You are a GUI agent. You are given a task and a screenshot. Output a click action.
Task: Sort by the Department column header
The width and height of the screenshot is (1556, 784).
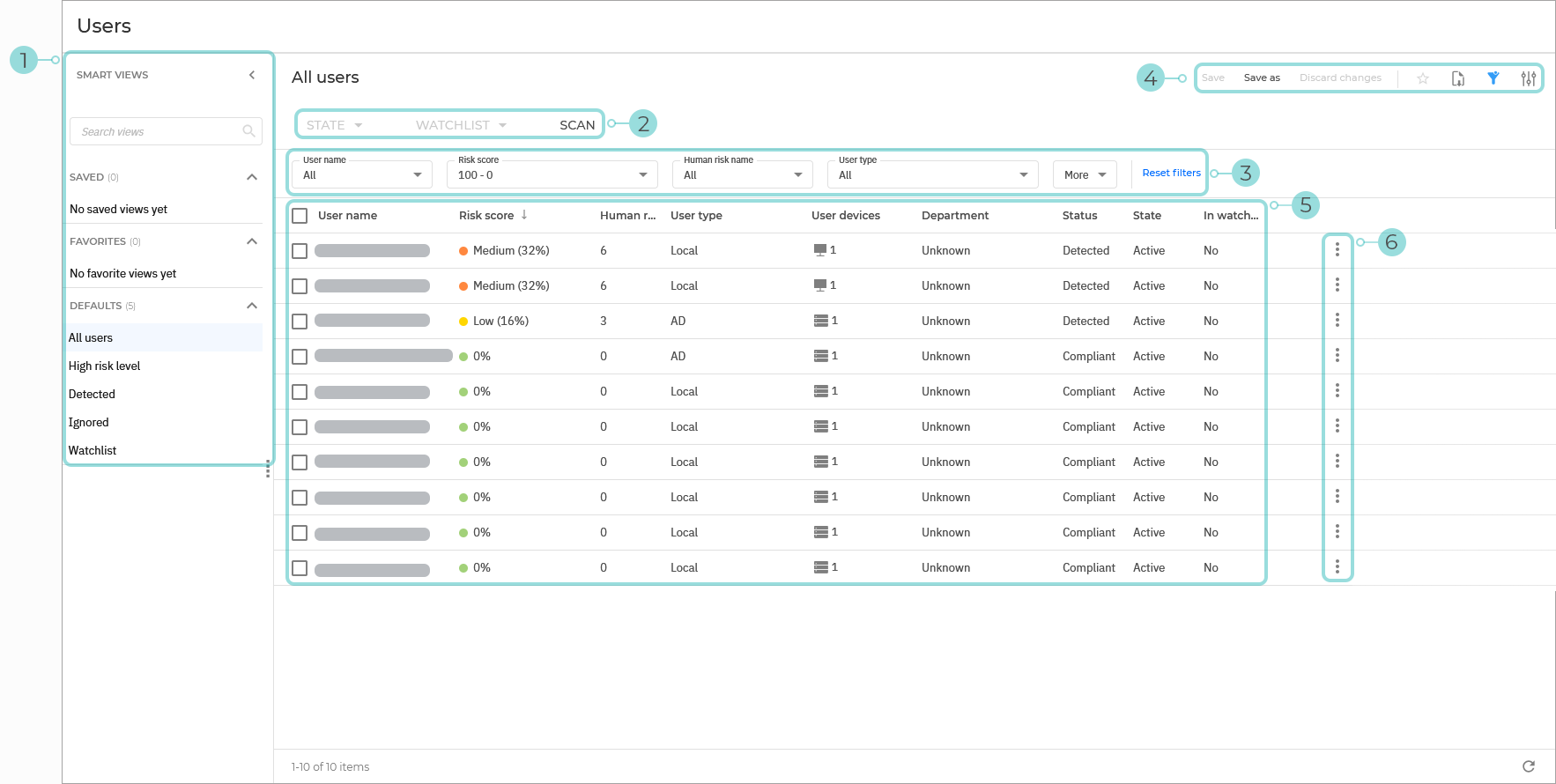coord(955,215)
